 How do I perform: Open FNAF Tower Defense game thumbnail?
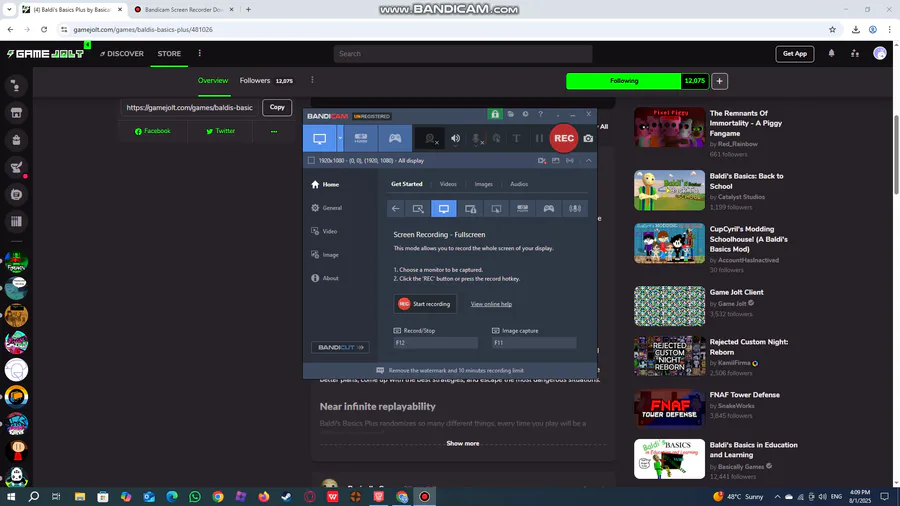669,408
